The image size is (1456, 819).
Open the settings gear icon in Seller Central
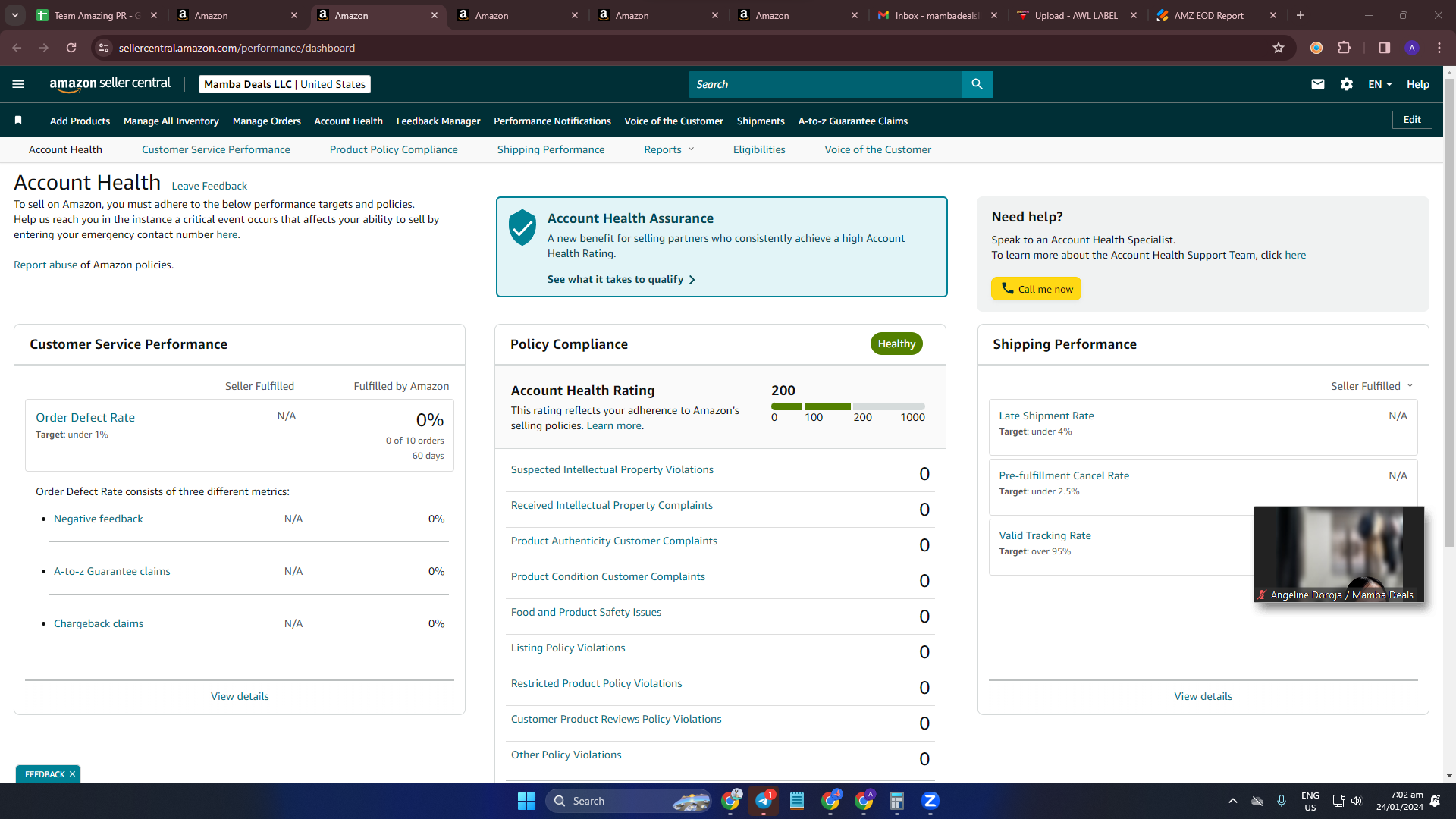(x=1347, y=84)
